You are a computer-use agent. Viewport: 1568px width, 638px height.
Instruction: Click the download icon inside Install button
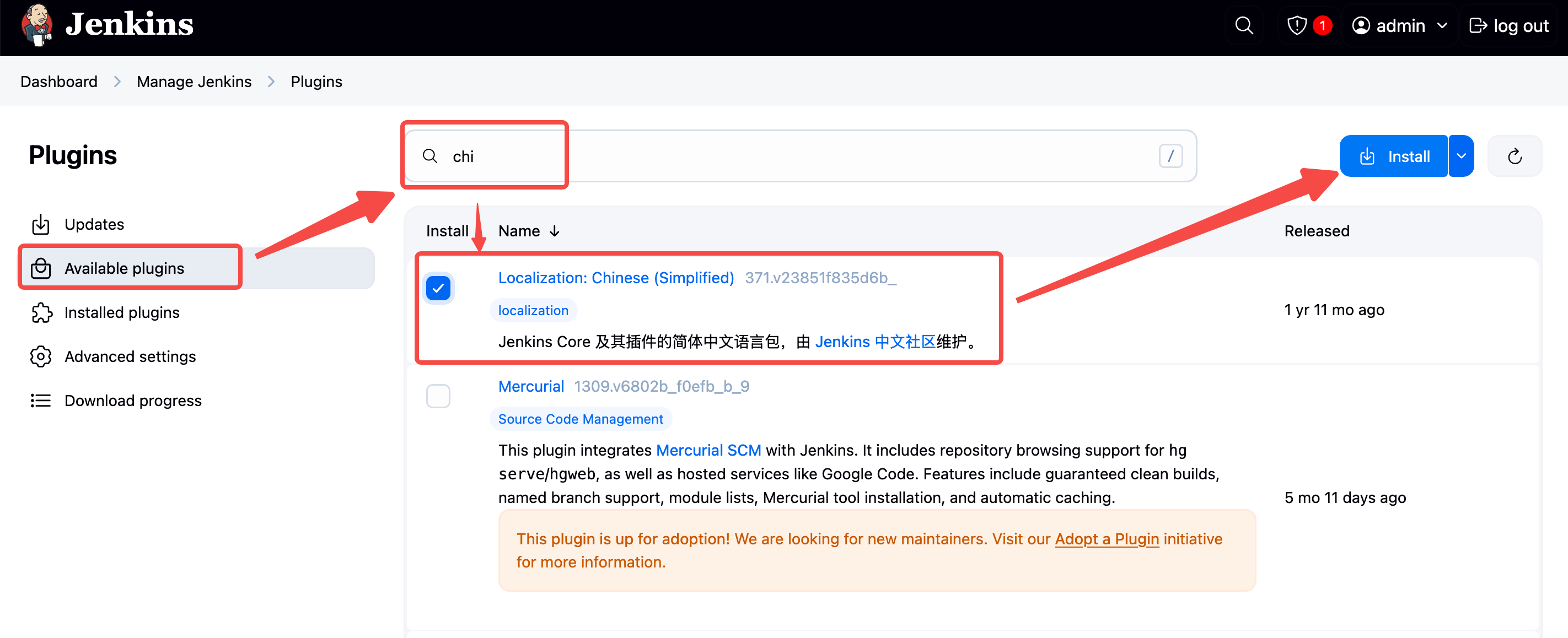pyautogui.click(x=1367, y=157)
